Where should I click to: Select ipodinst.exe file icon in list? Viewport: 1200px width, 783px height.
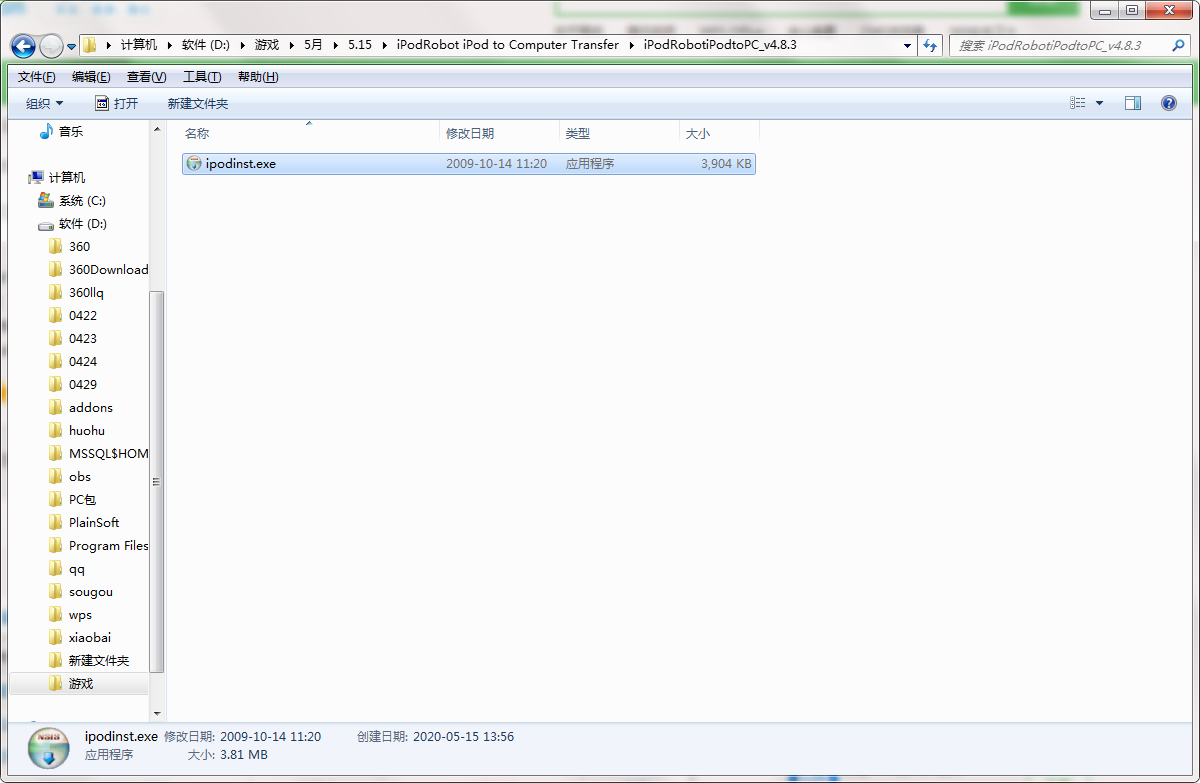click(x=194, y=163)
